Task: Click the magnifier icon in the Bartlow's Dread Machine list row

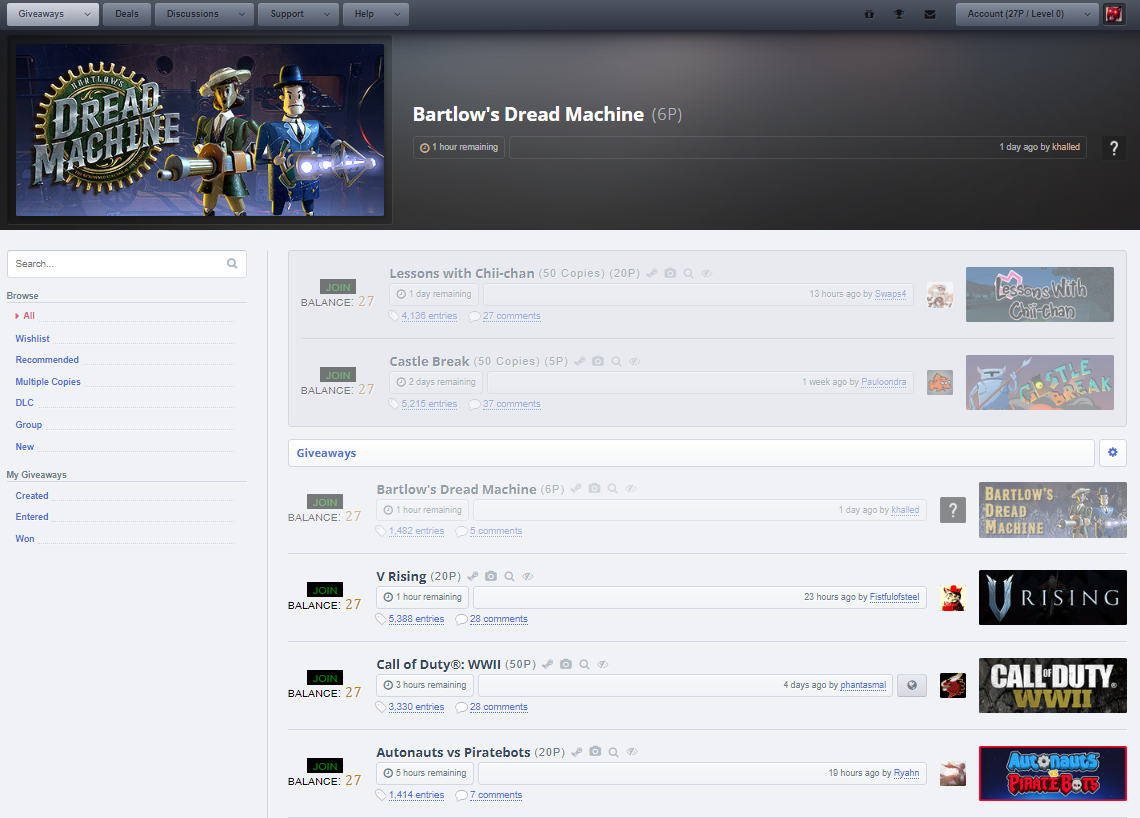Action: click(x=613, y=489)
